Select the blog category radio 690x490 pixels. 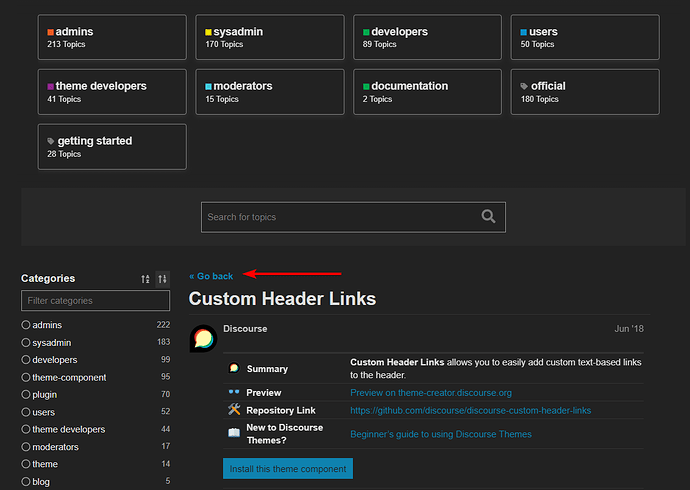pos(26,481)
